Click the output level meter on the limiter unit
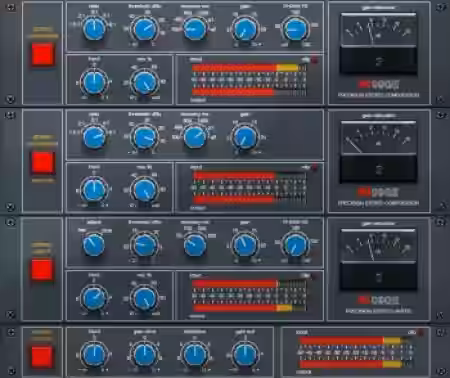450x378 pixels. pyautogui.click(x=249, y=308)
